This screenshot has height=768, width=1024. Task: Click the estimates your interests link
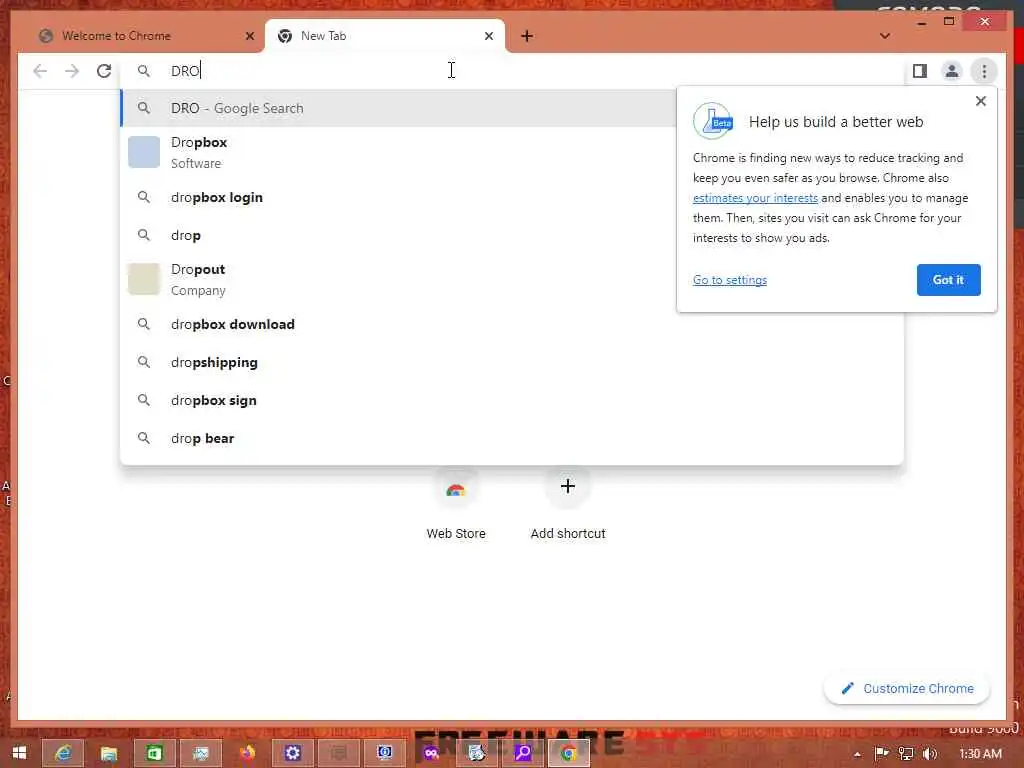coord(755,198)
